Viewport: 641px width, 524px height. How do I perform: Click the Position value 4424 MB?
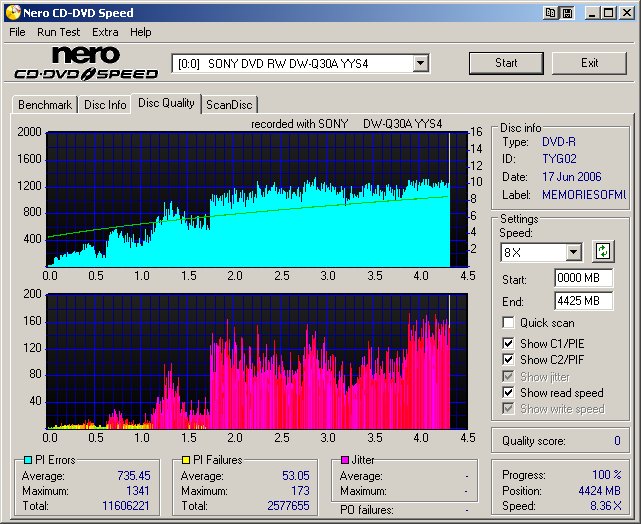[600, 490]
